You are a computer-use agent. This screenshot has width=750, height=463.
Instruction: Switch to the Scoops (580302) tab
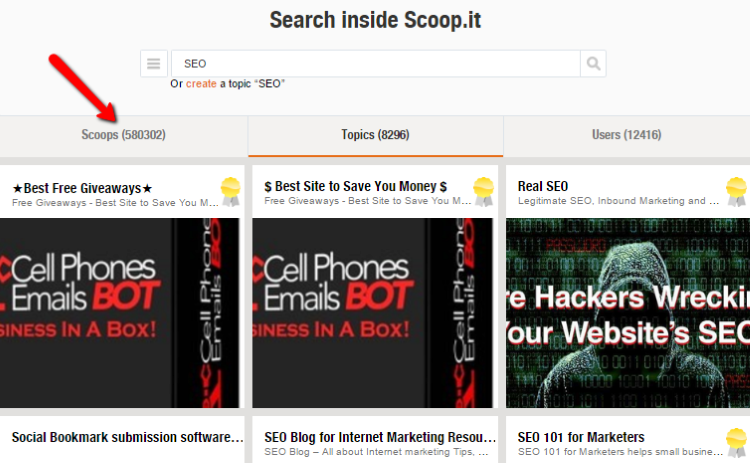point(123,135)
